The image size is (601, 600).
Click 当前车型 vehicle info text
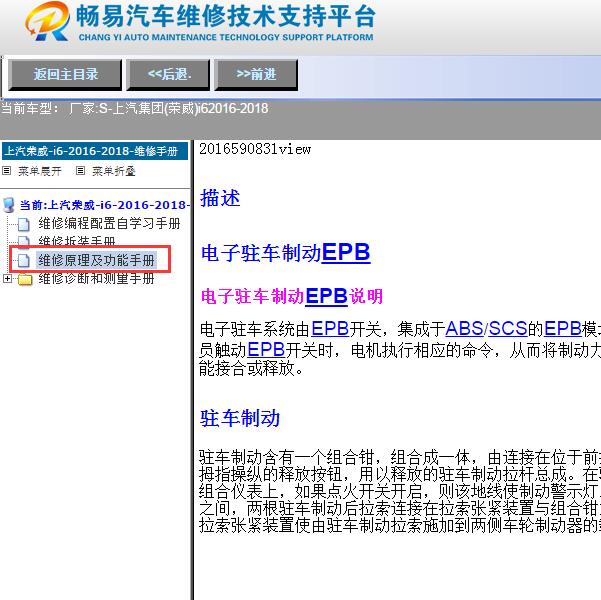pyautogui.click(x=135, y=108)
